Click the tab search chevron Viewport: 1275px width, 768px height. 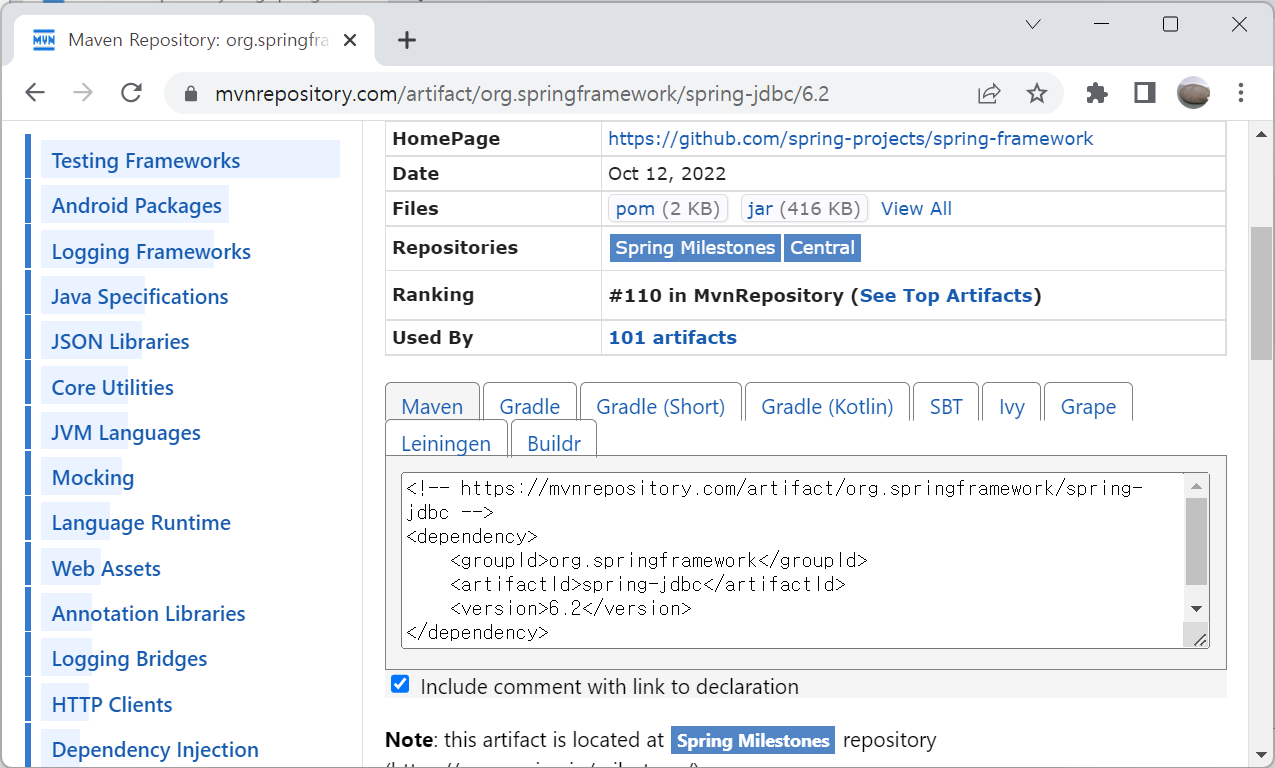point(1033,24)
